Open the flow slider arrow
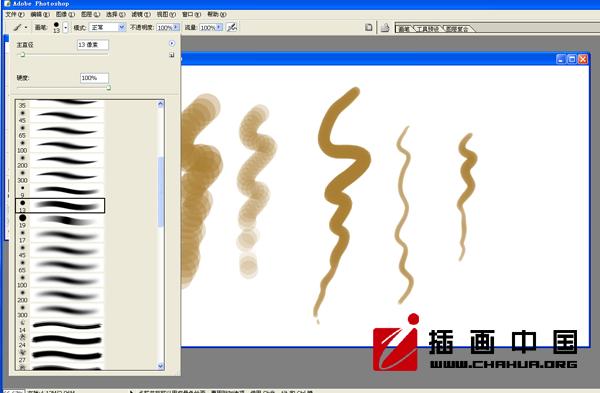Screen dimensions: 600x393 coord(219,28)
